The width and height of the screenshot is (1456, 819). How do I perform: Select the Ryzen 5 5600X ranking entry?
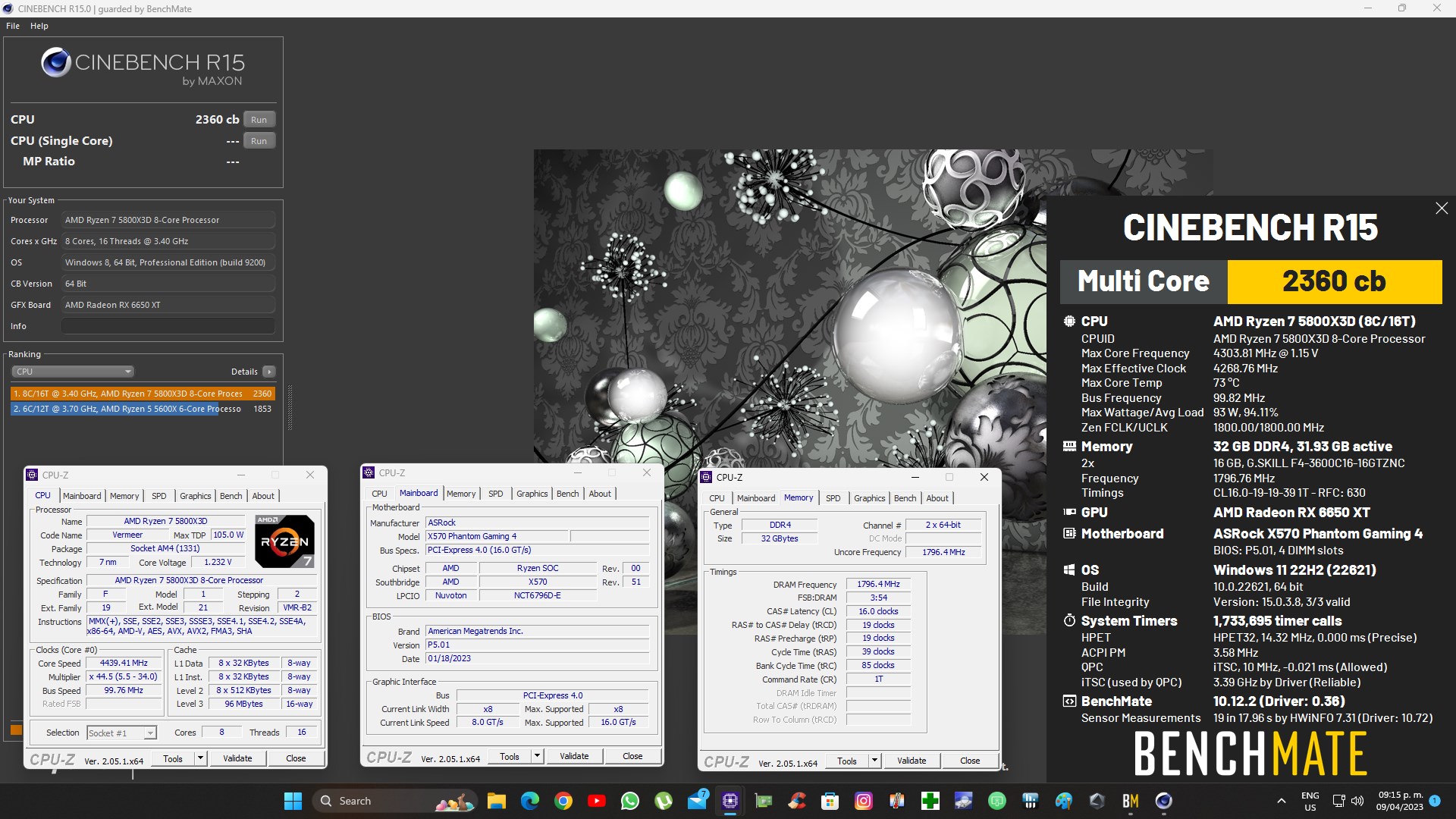coord(143,409)
